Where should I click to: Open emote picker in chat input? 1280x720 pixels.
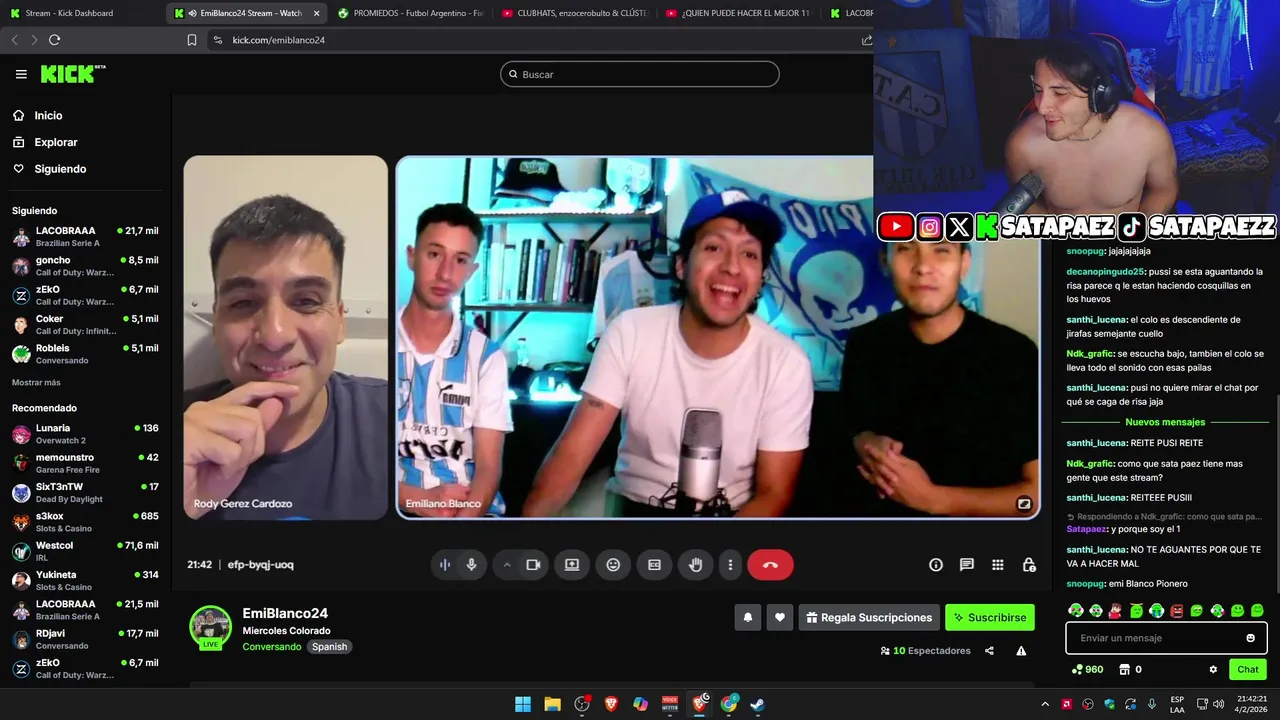coord(1250,638)
